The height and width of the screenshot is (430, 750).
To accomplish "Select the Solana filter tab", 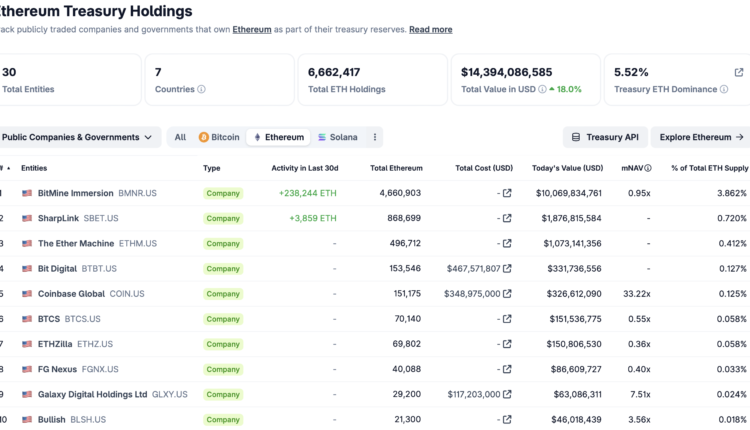I will pos(337,137).
